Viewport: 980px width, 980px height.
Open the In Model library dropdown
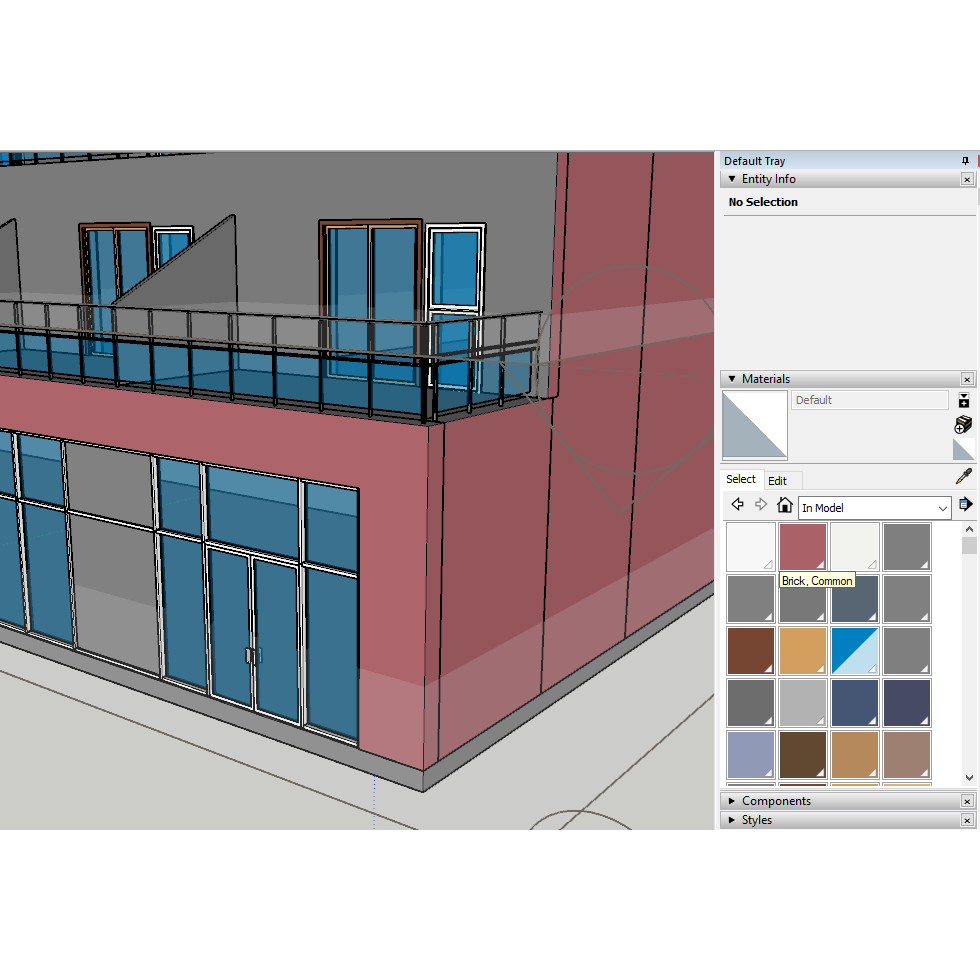874,508
